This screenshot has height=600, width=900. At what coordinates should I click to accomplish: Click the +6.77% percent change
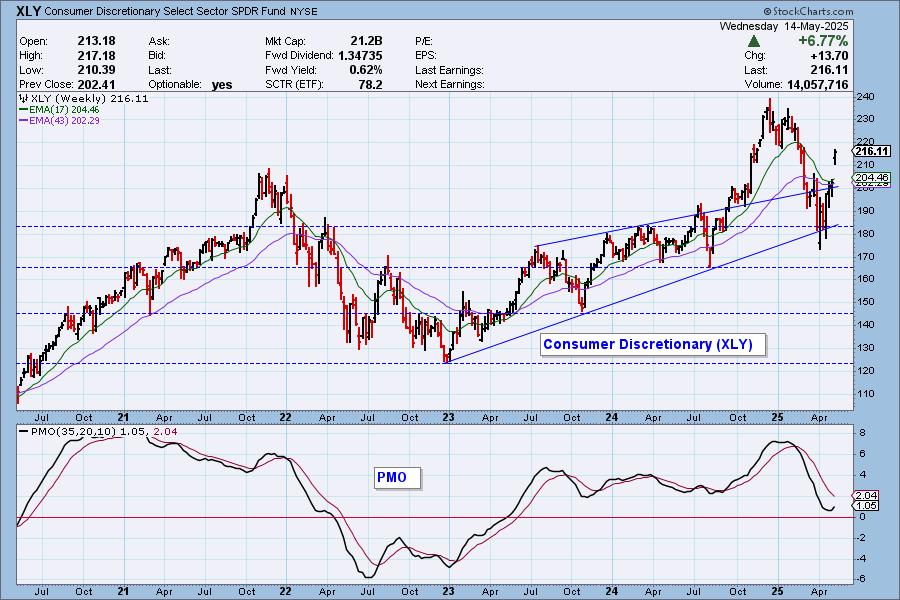click(823, 41)
